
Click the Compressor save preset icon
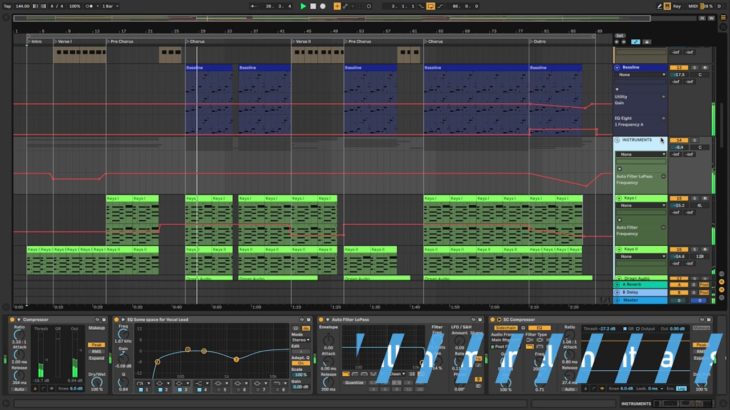[x=103, y=320]
